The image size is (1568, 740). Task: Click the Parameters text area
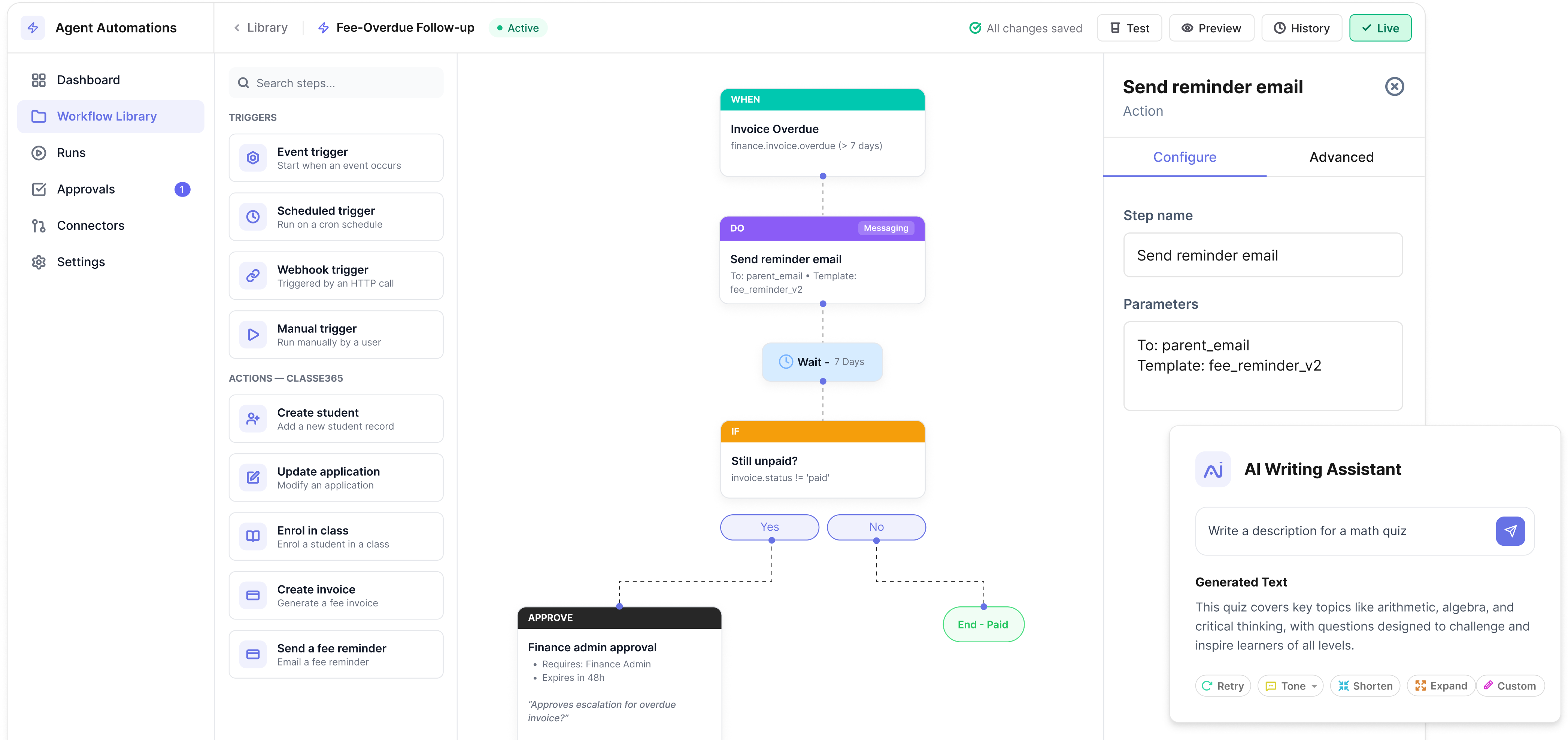(1263, 366)
